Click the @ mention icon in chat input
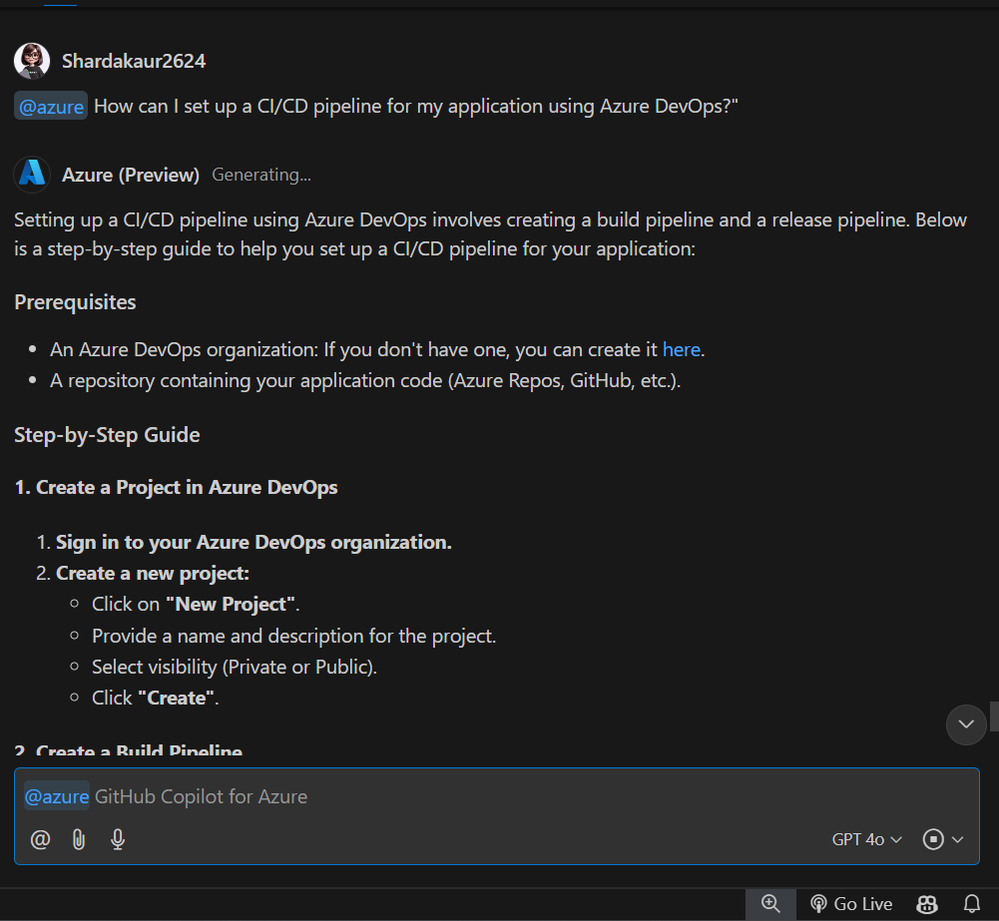Screen dimensions: 999x921 tap(40, 839)
